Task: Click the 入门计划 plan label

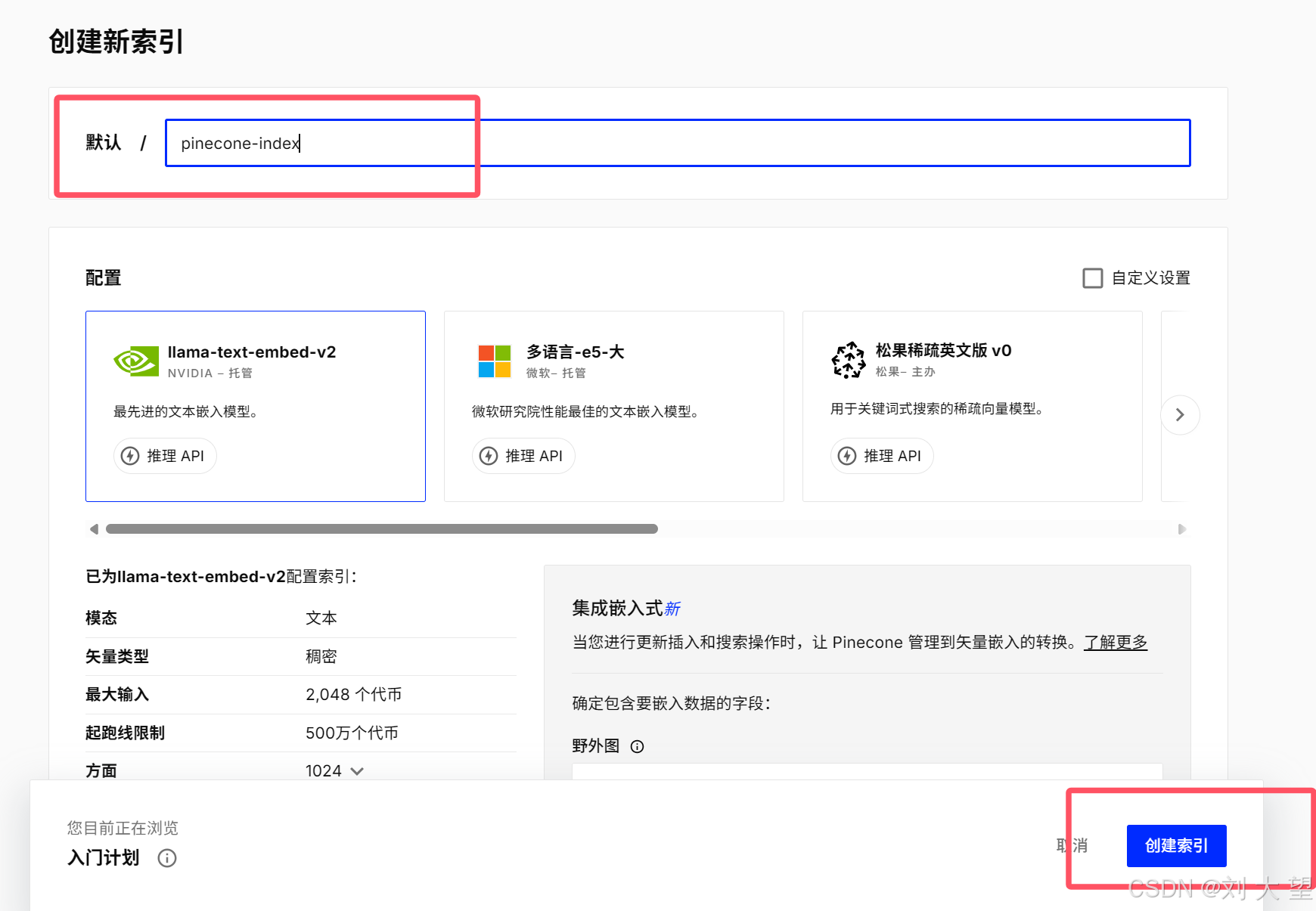Action: click(104, 858)
